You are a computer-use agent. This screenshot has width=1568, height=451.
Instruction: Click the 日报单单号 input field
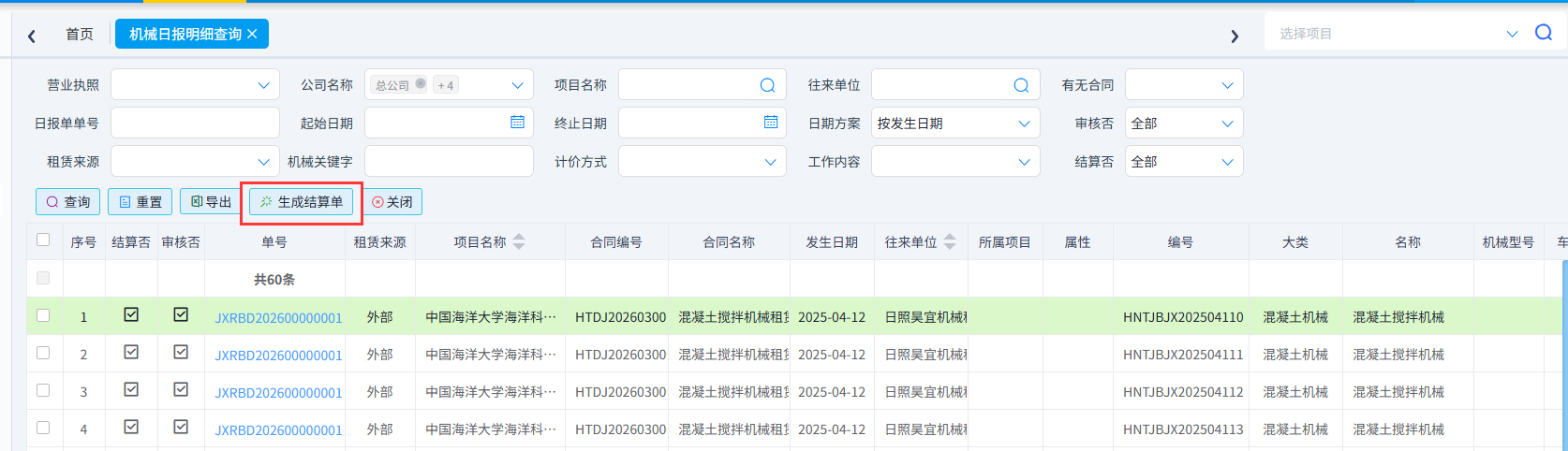pyautogui.click(x=195, y=123)
